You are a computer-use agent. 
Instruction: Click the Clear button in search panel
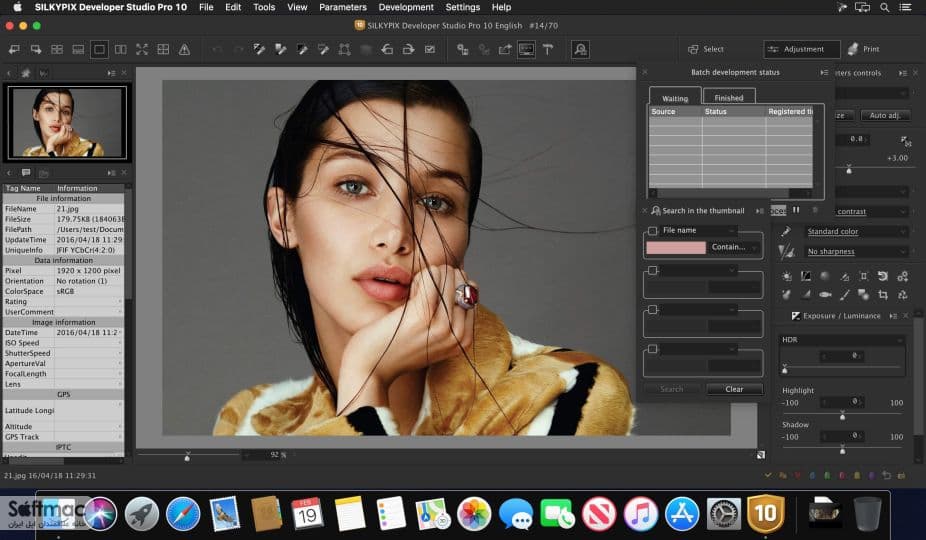coord(734,389)
